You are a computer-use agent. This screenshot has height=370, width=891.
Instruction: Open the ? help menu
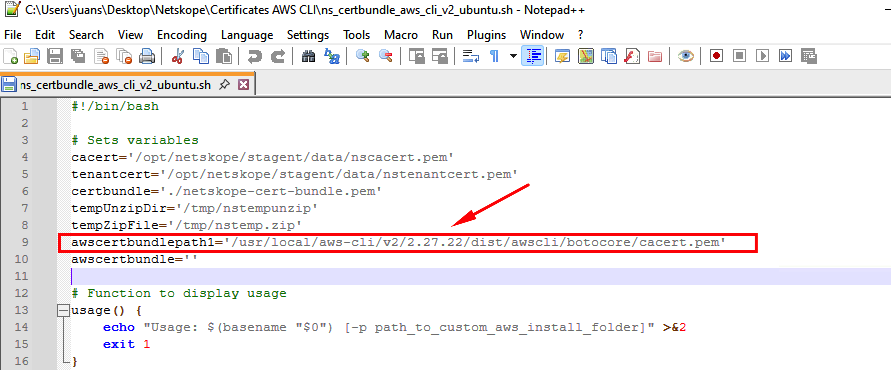coord(580,35)
